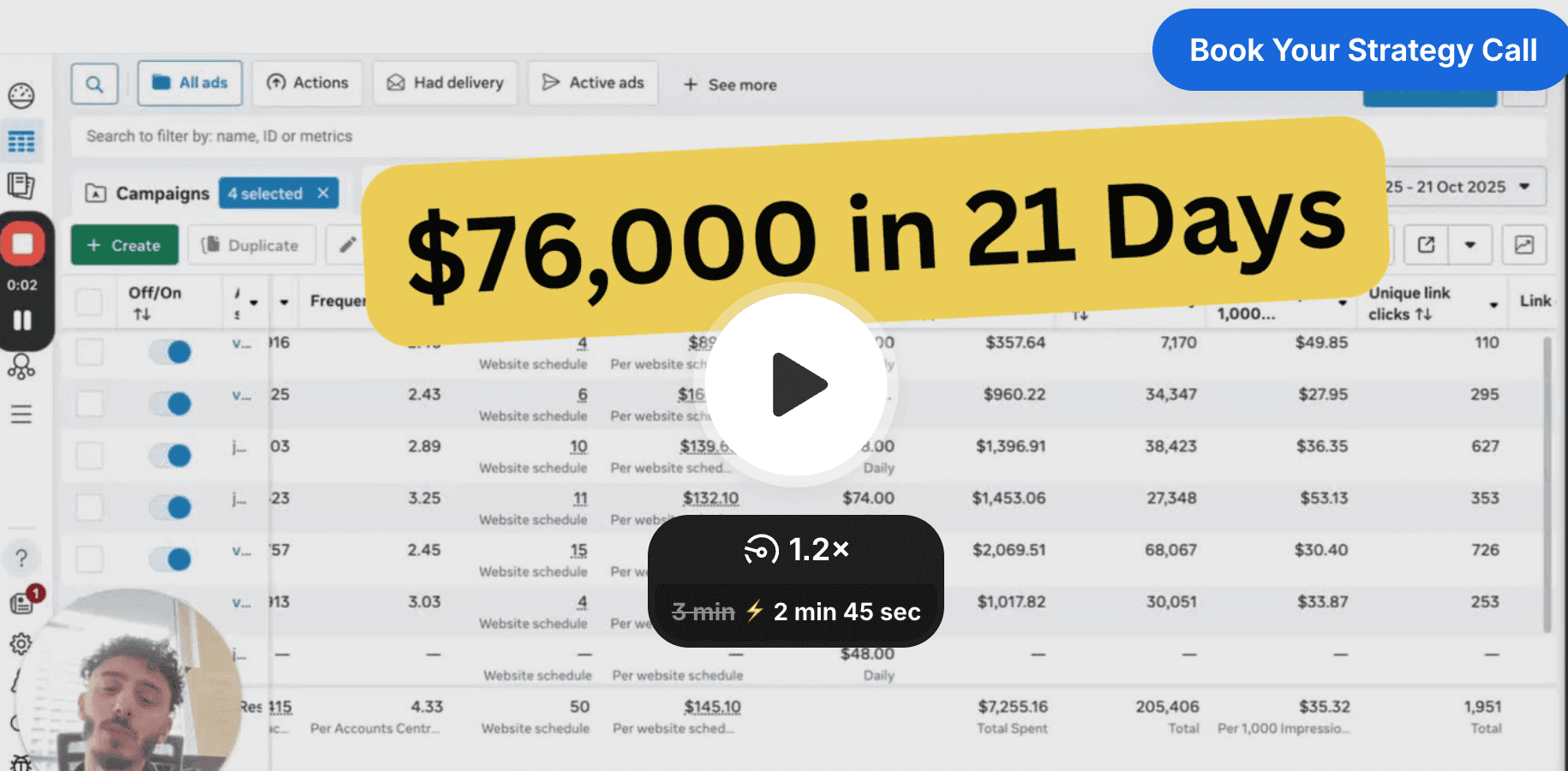
Task: Click the export share icon
Action: [x=1427, y=245]
